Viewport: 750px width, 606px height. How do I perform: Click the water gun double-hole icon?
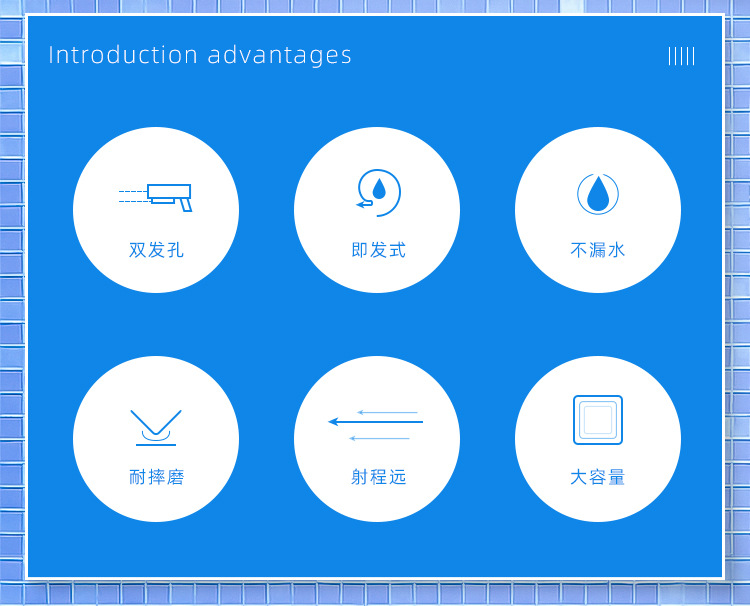[x=155, y=198]
